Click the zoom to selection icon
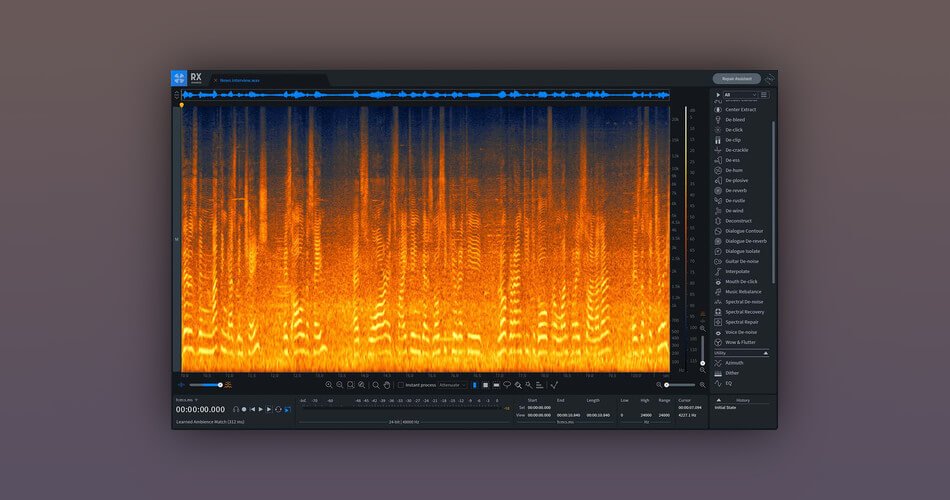The image size is (950, 500). coord(350,385)
